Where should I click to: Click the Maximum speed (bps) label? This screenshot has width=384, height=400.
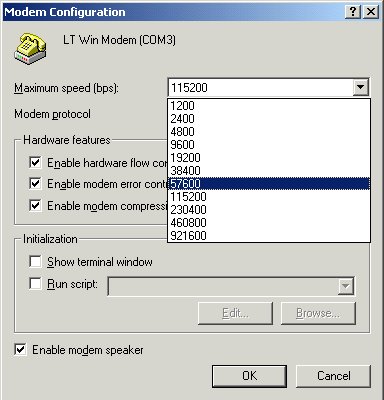[66, 88]
